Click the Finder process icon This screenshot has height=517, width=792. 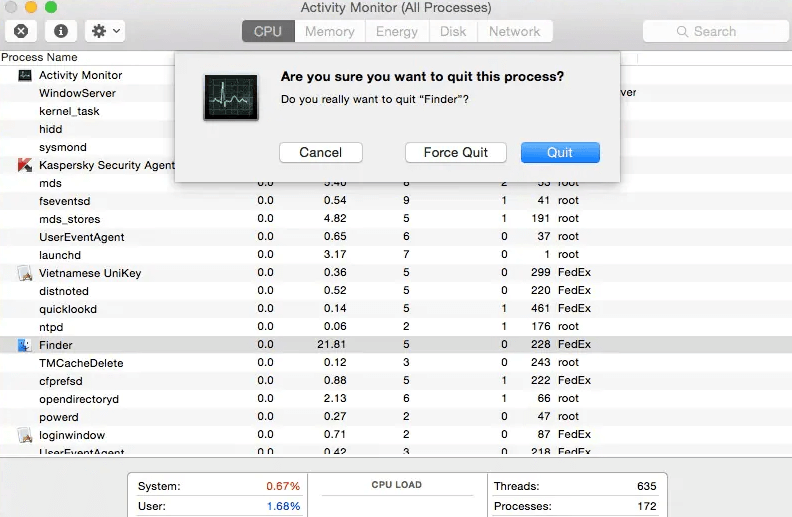click(24, 345)
